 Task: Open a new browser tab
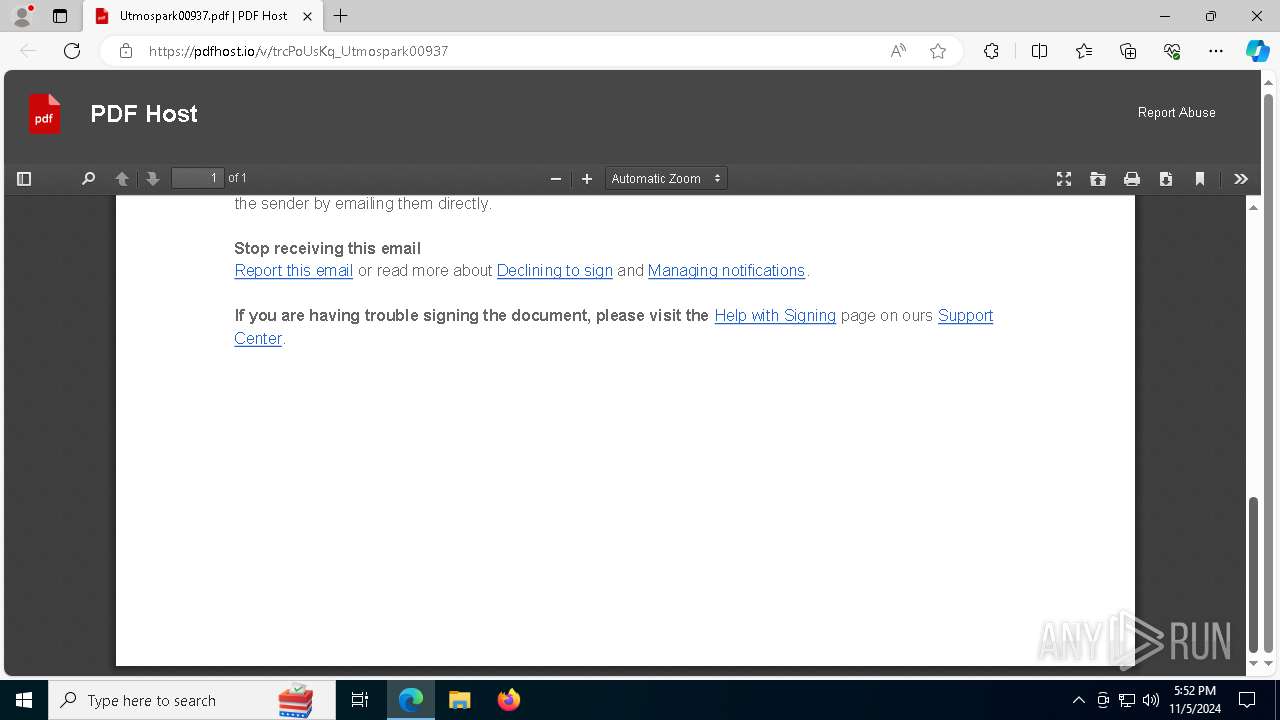click(341, 16)
